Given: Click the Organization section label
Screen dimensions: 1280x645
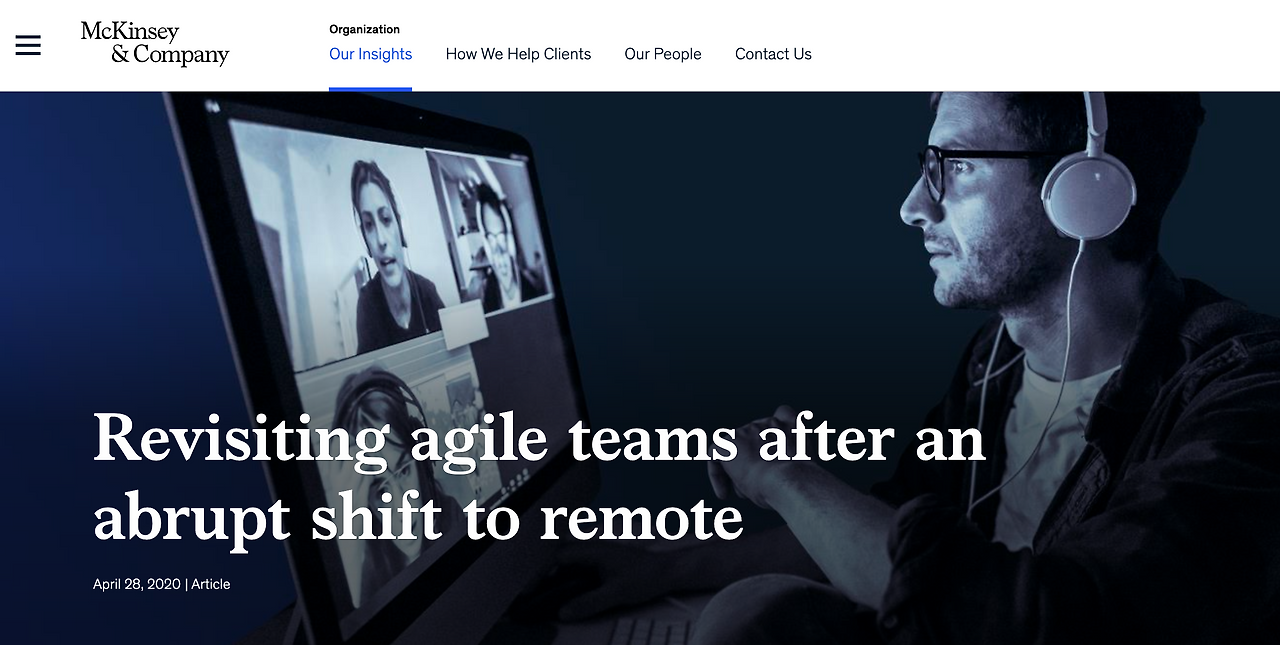Looking at the screenshot, I should pos(364,29).
